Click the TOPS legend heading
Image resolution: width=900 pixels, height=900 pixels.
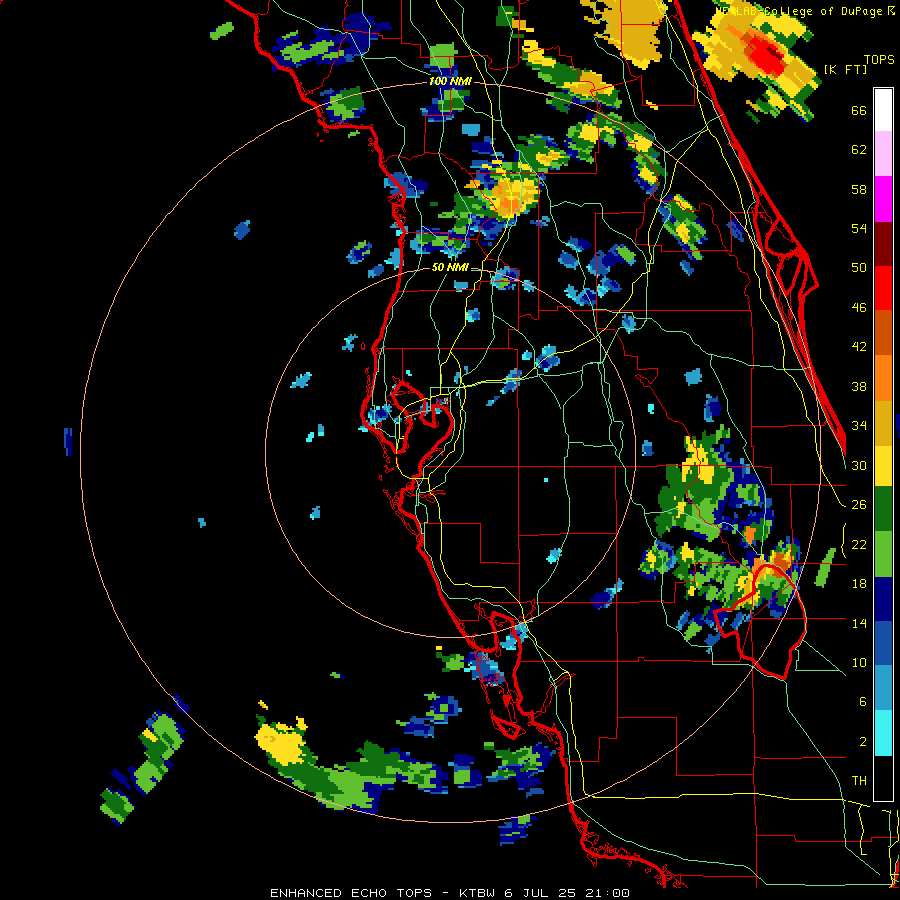(x=879, y=60)
